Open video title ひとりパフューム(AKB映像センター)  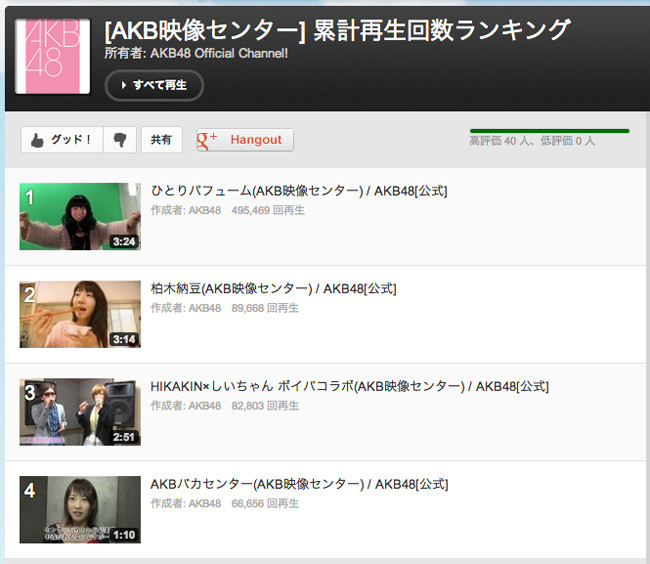[299, 191]
